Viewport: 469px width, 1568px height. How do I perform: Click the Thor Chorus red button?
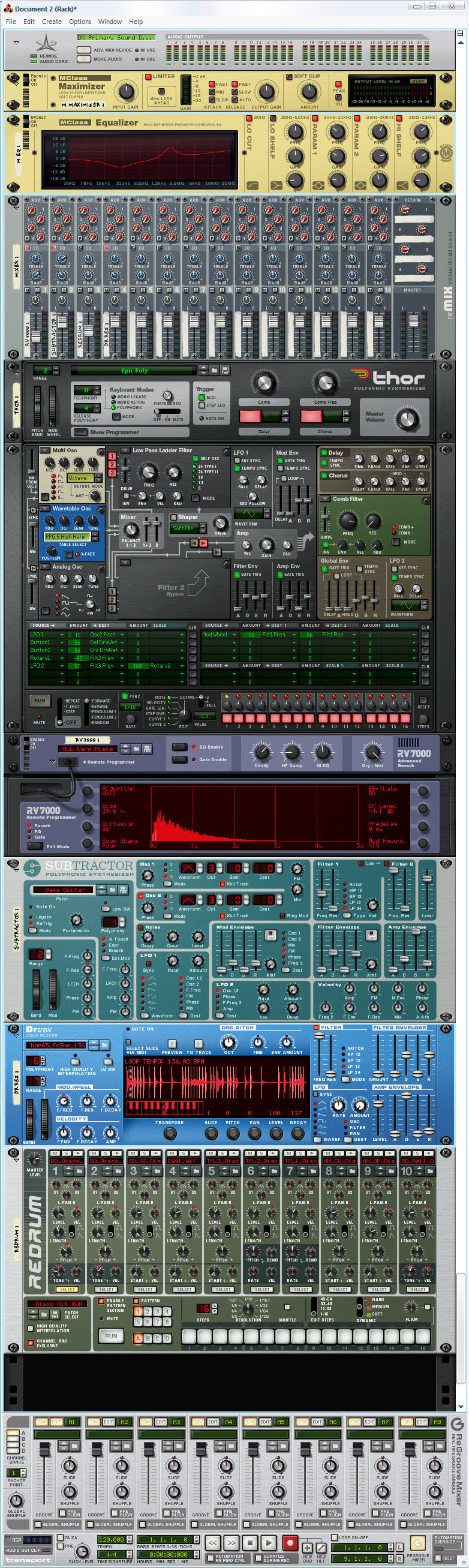311,416
